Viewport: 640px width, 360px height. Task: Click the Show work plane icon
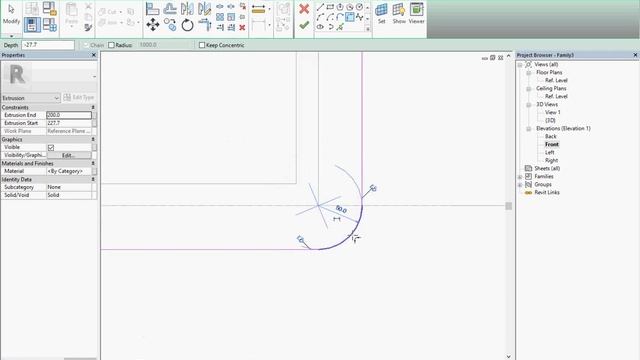click(x=399, y=13)
